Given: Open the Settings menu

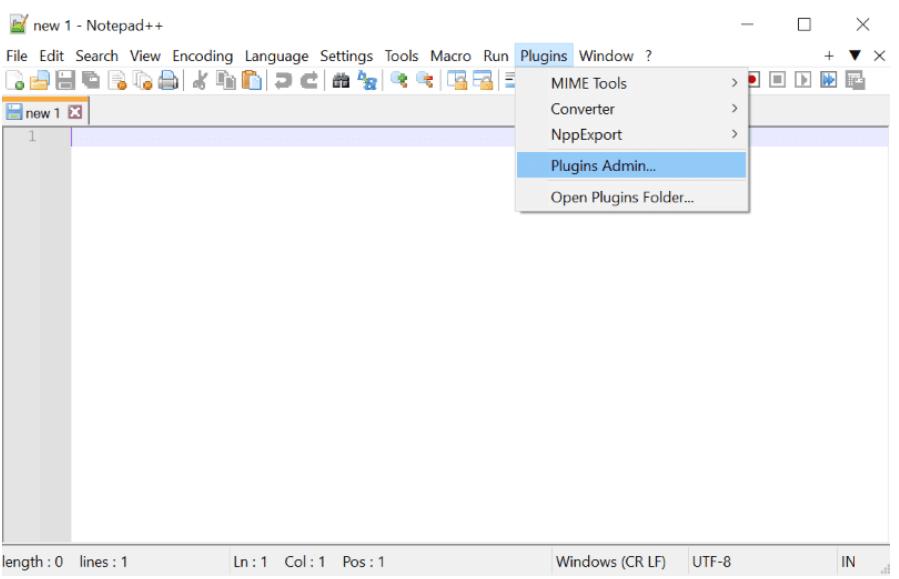Looking at the screenshot, I should [x=345, y=55].
